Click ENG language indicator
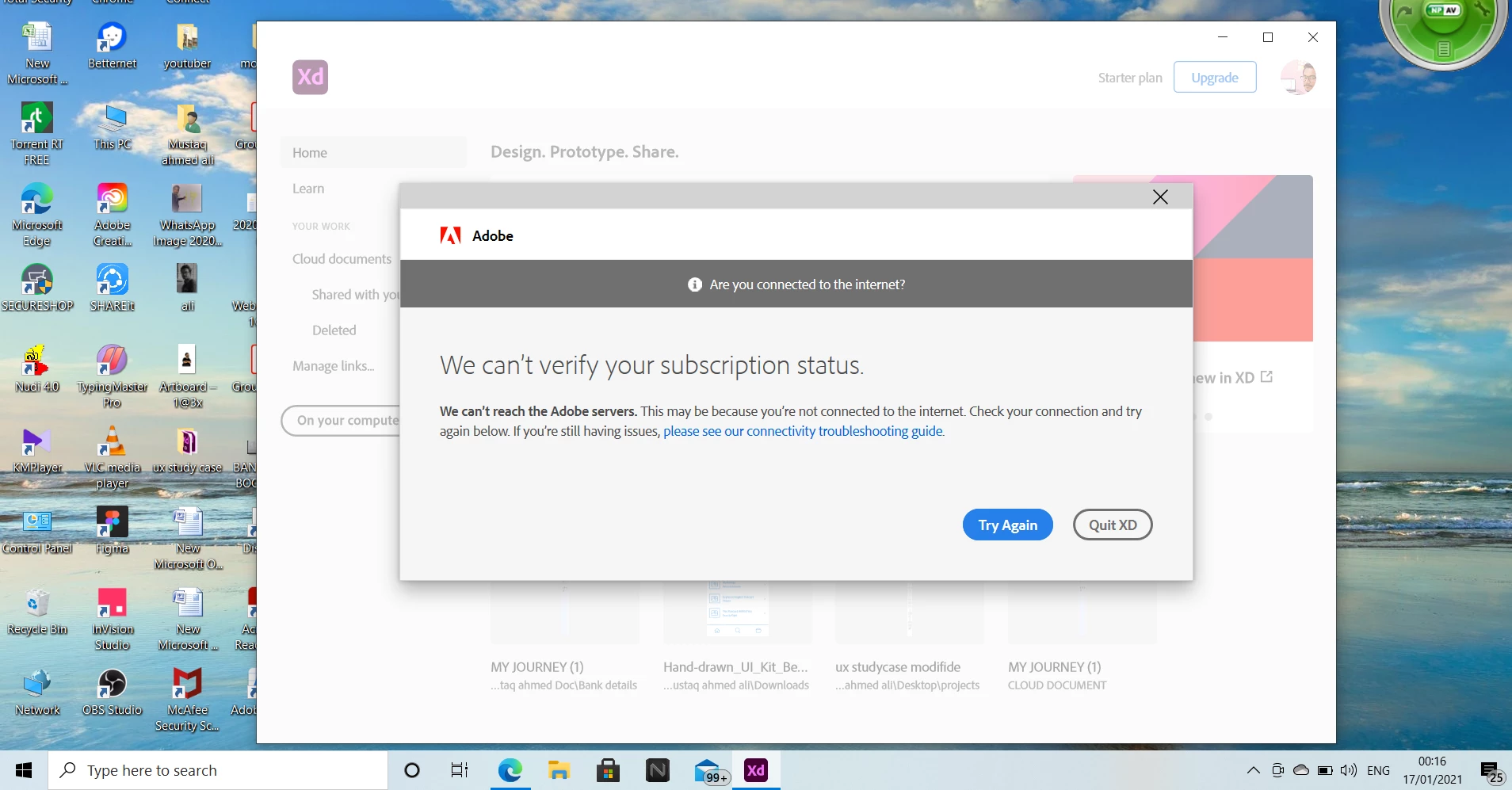 point(1378,770)
